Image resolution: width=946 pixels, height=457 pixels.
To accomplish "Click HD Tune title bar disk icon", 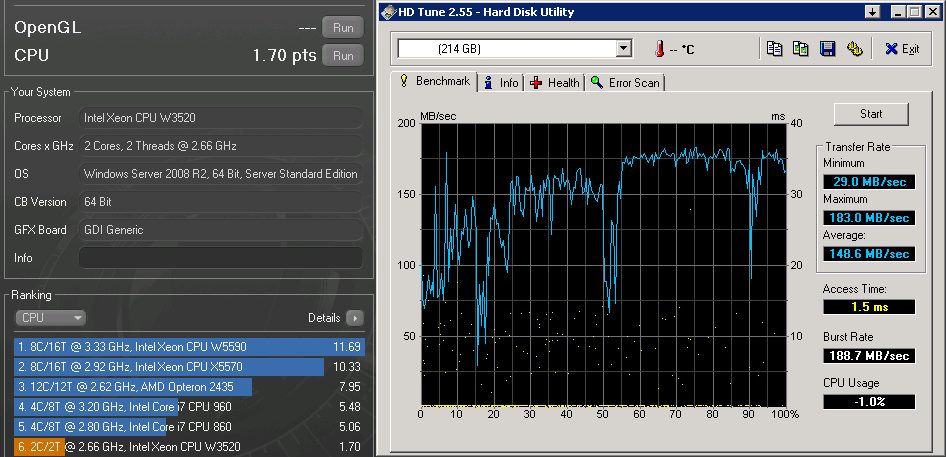I will [x=390, y=11].
